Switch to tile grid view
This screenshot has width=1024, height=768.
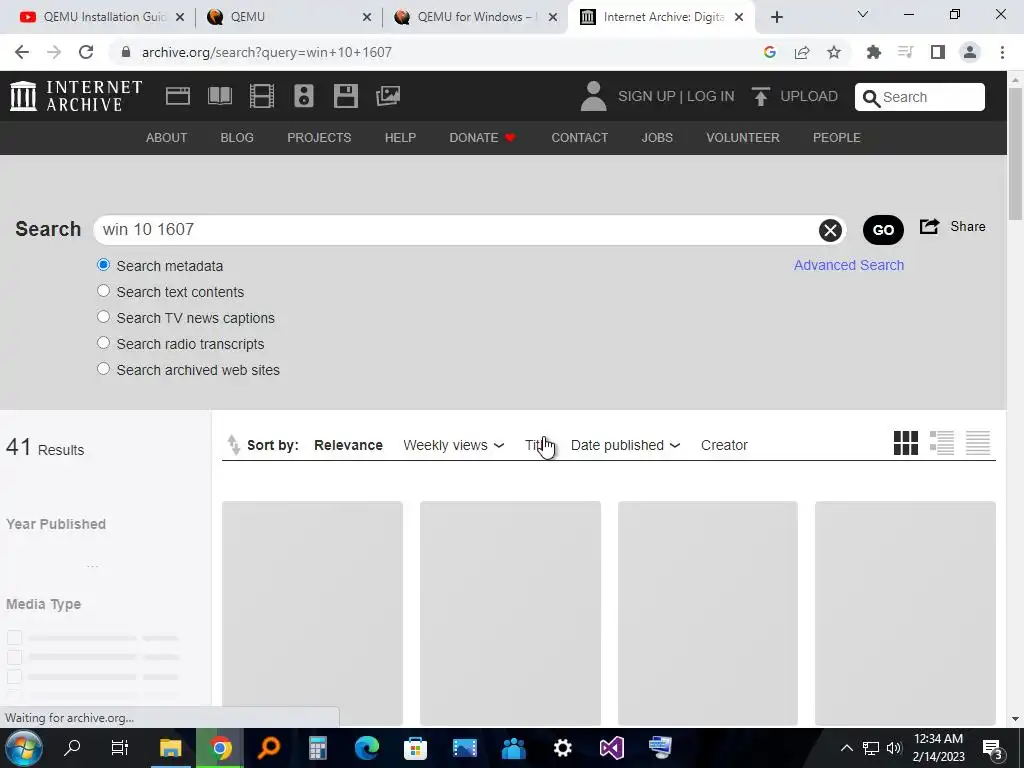tap(906, 443)
